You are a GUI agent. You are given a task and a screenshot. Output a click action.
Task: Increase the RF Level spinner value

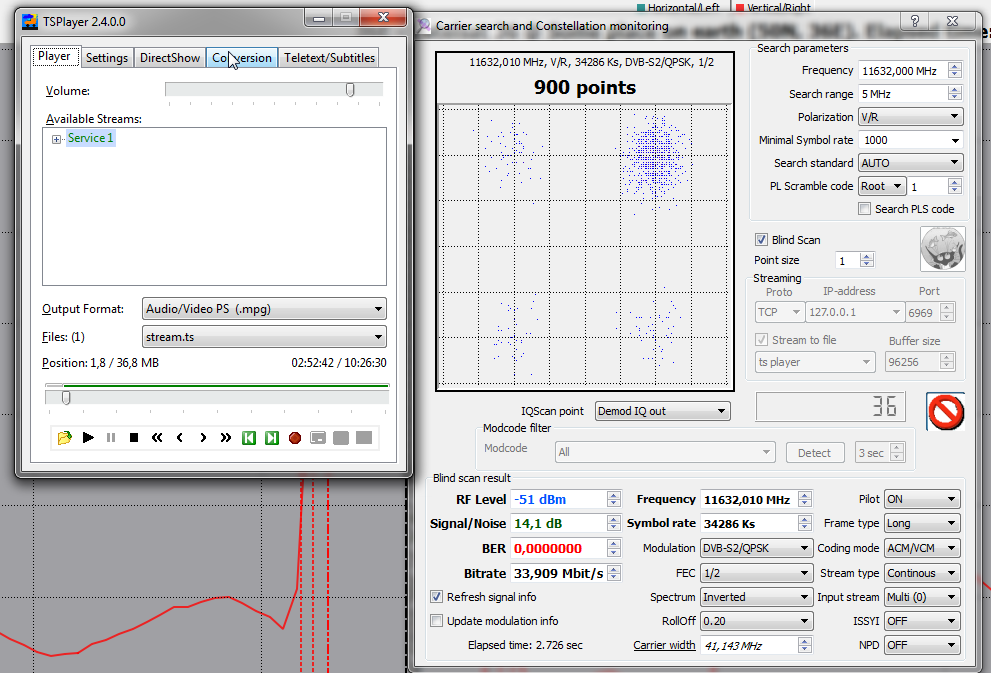[x=614, y=495]
